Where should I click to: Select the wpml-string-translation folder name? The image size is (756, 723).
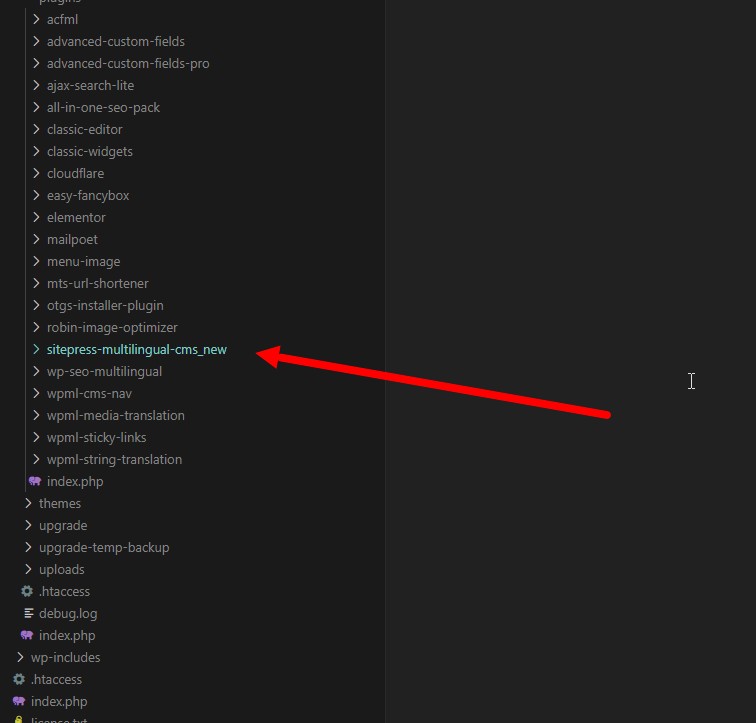(x=115, y=459)
